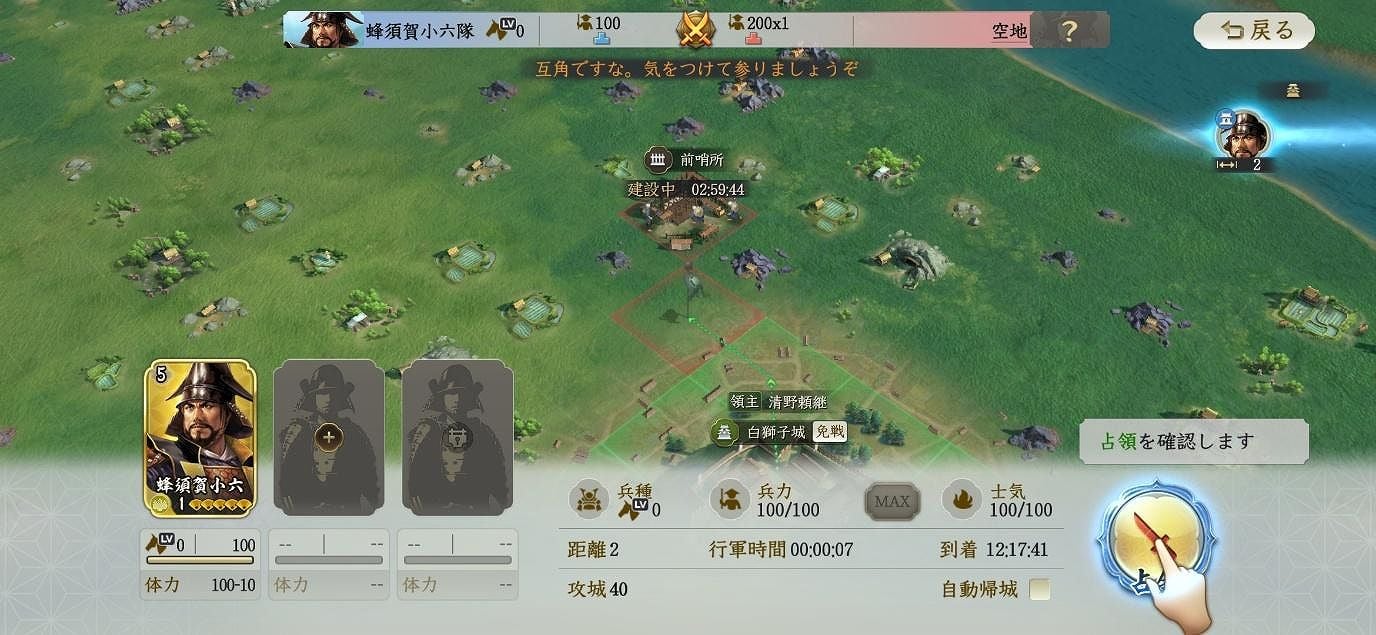Tap the 兵種 samurai helmet icon
The height and width of the screenshot is (635, 1376).
tap(589, 500)
